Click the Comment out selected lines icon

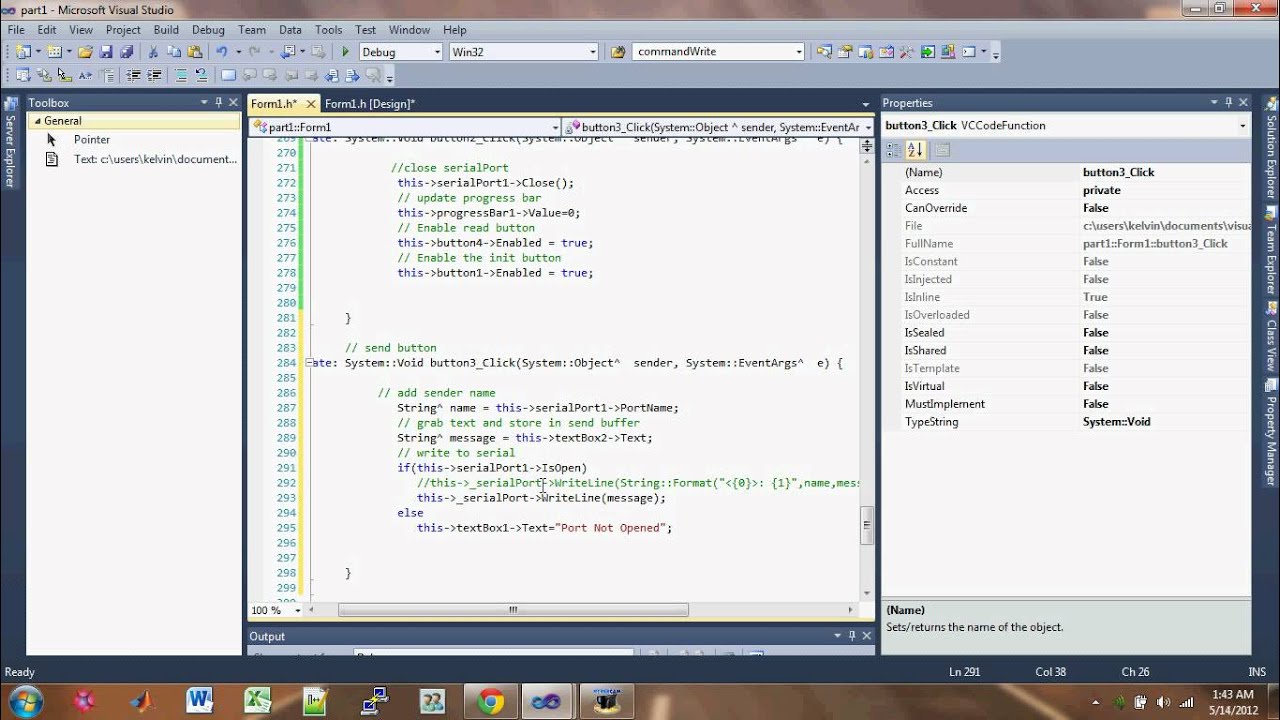point(181,76)
